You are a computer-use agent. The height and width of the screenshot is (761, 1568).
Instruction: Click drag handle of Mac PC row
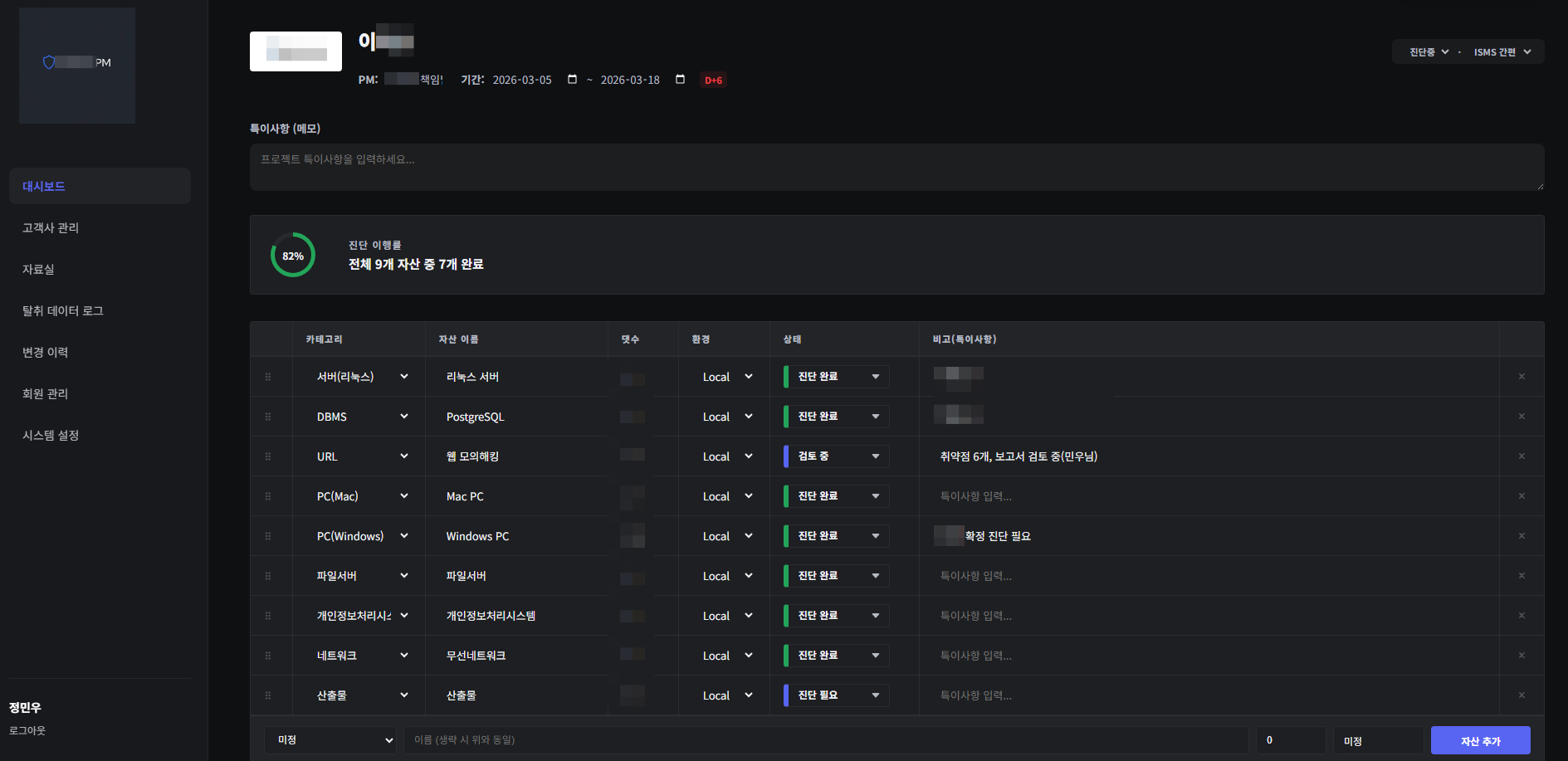tap(268, 496)
